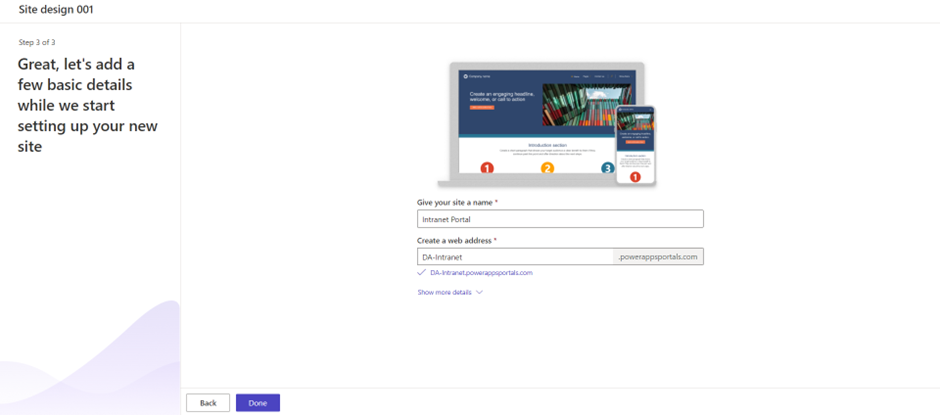Click the site template preview image
940x415 pixels.
[x=547, y=125]
